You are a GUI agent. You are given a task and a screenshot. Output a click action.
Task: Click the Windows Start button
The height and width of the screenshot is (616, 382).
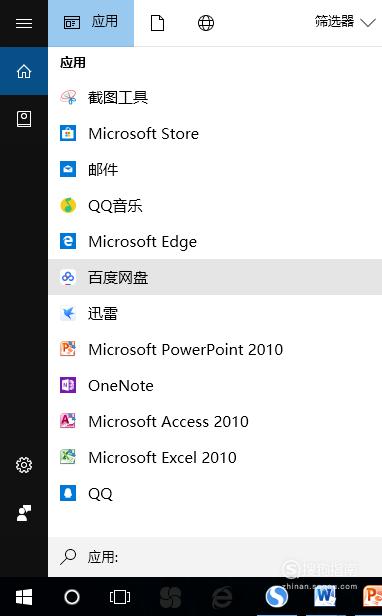pyautogui.click(x=24, y=597)
